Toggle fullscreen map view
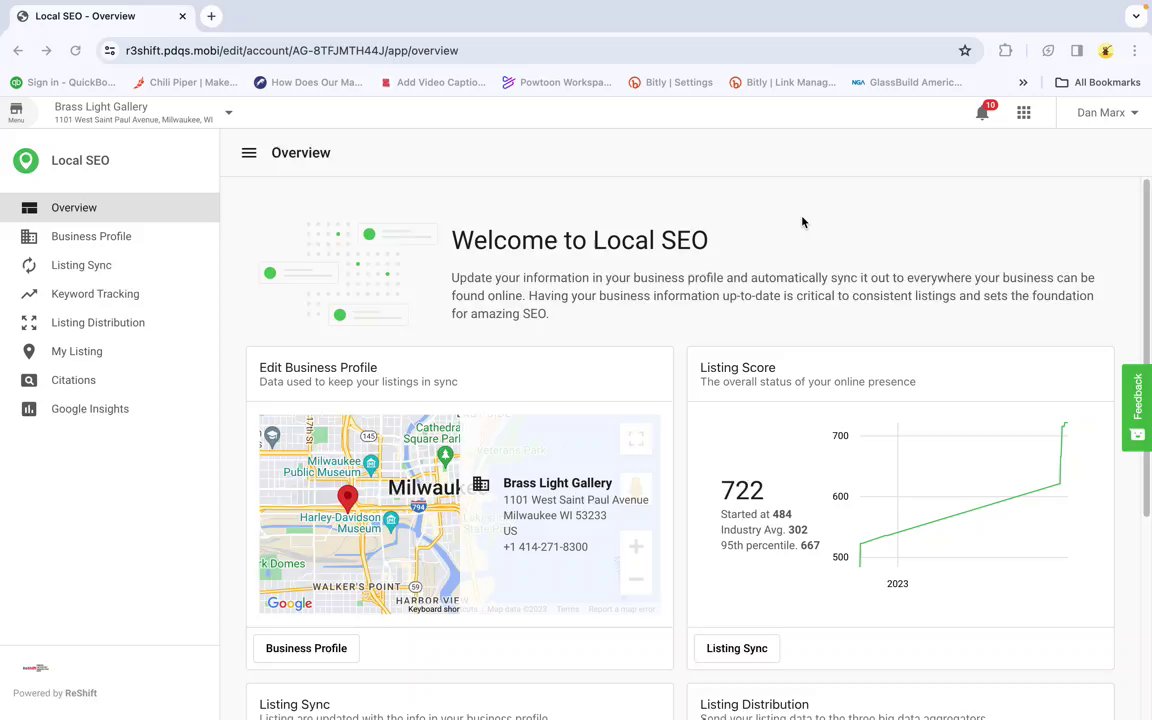This screenshot has width=1152, height=720. [636, 439]
